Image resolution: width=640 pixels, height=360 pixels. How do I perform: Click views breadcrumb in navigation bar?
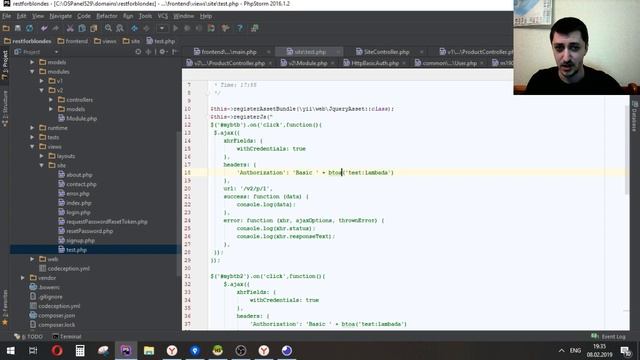[105, 41]
